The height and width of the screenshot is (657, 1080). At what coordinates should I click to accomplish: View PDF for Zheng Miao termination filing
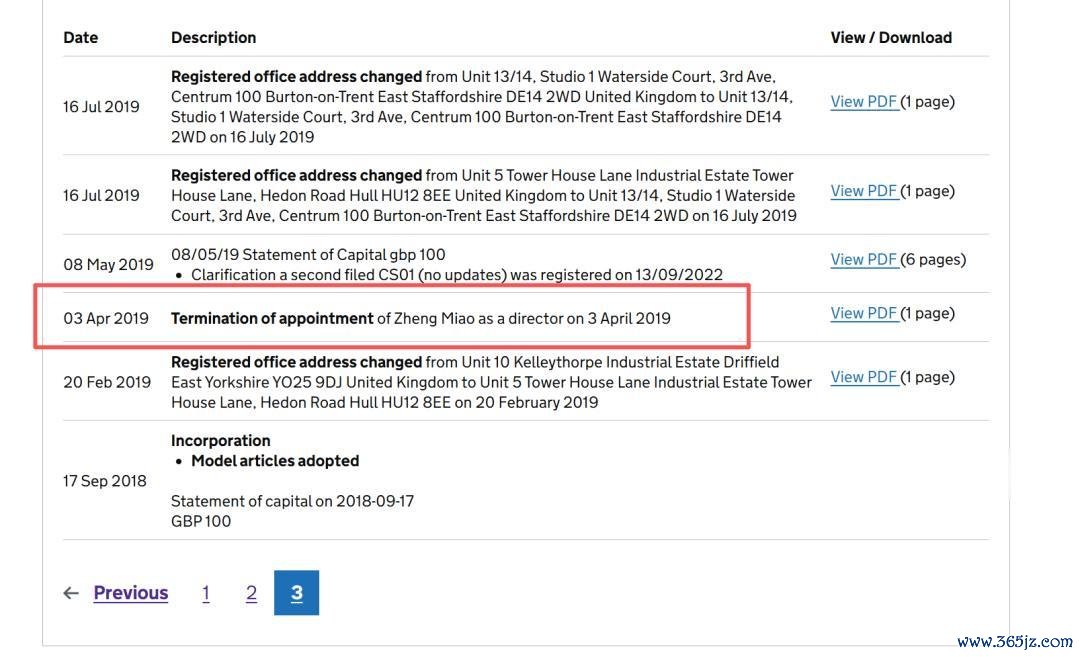864,313
